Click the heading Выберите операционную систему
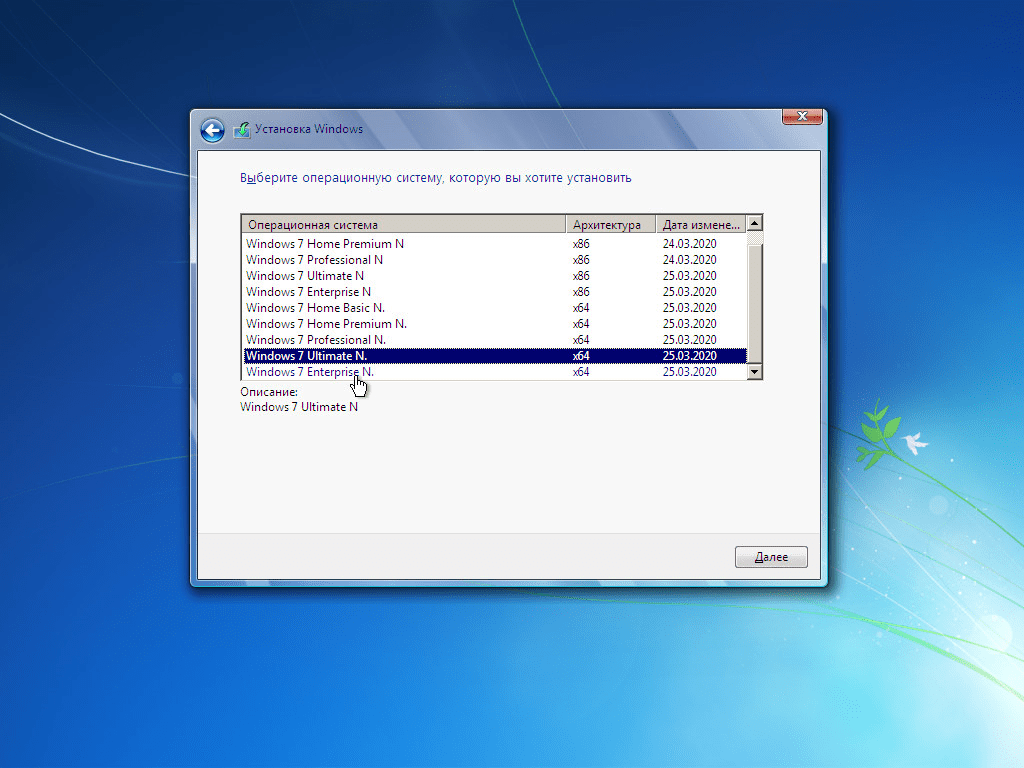This screenshot has width=1024, height=768. [436, 178]
